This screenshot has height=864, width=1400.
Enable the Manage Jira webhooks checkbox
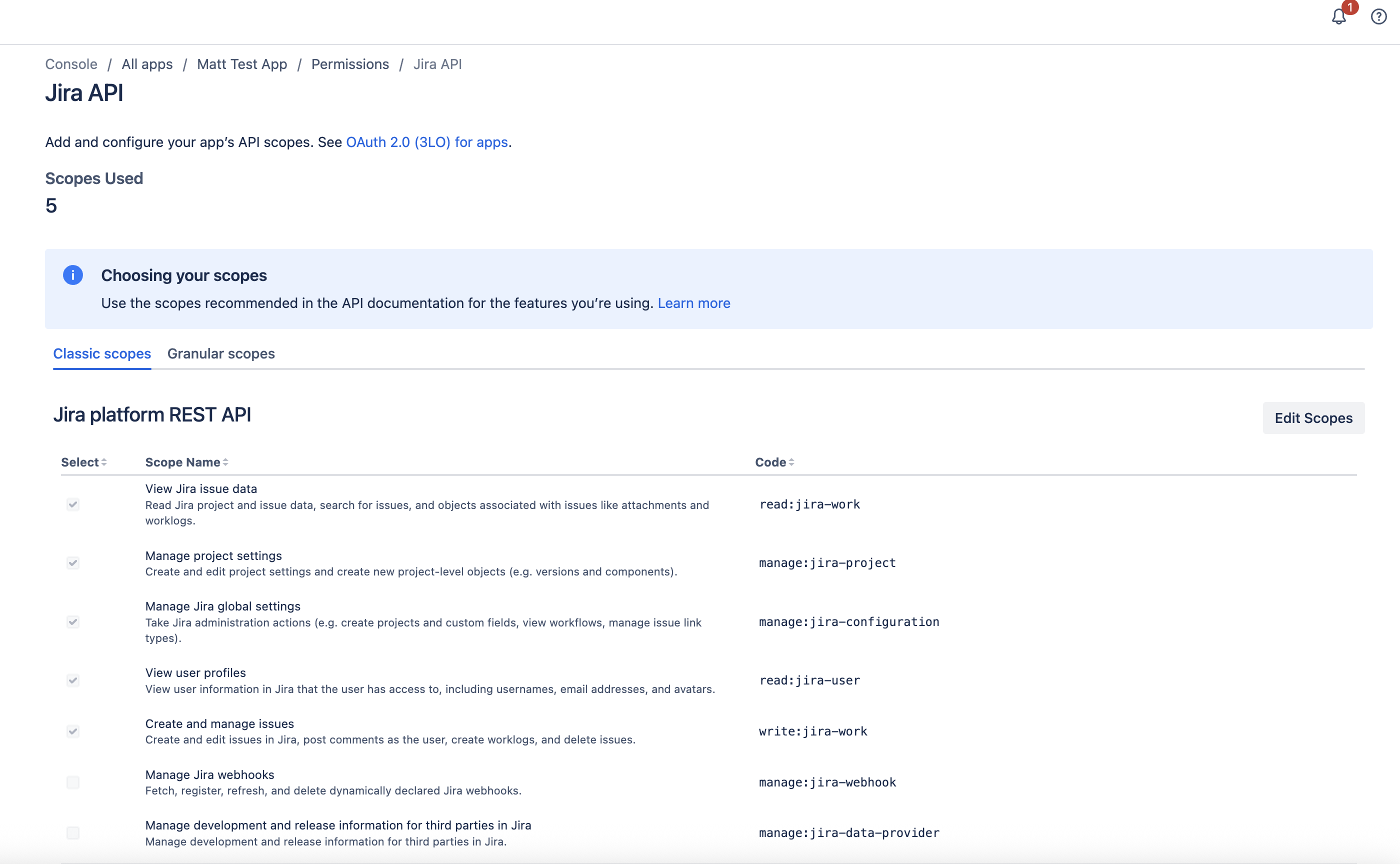[x=72, y=782]
